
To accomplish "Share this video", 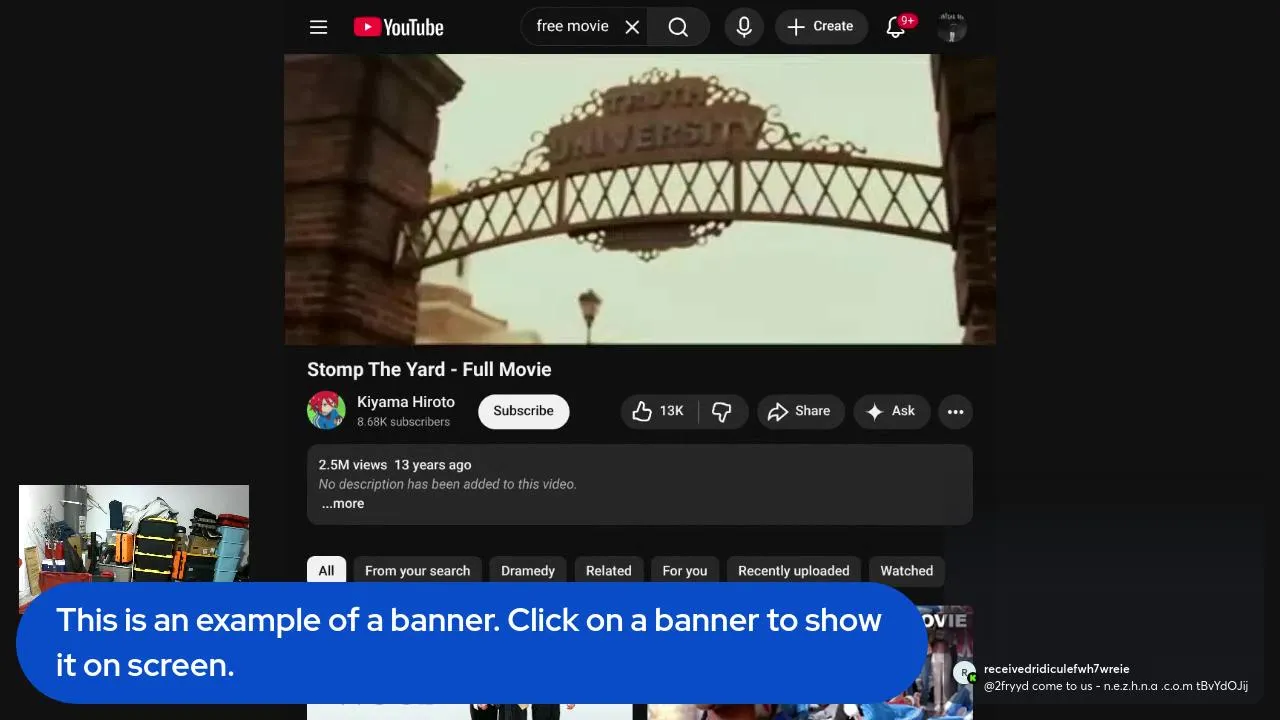I will 800,411.
